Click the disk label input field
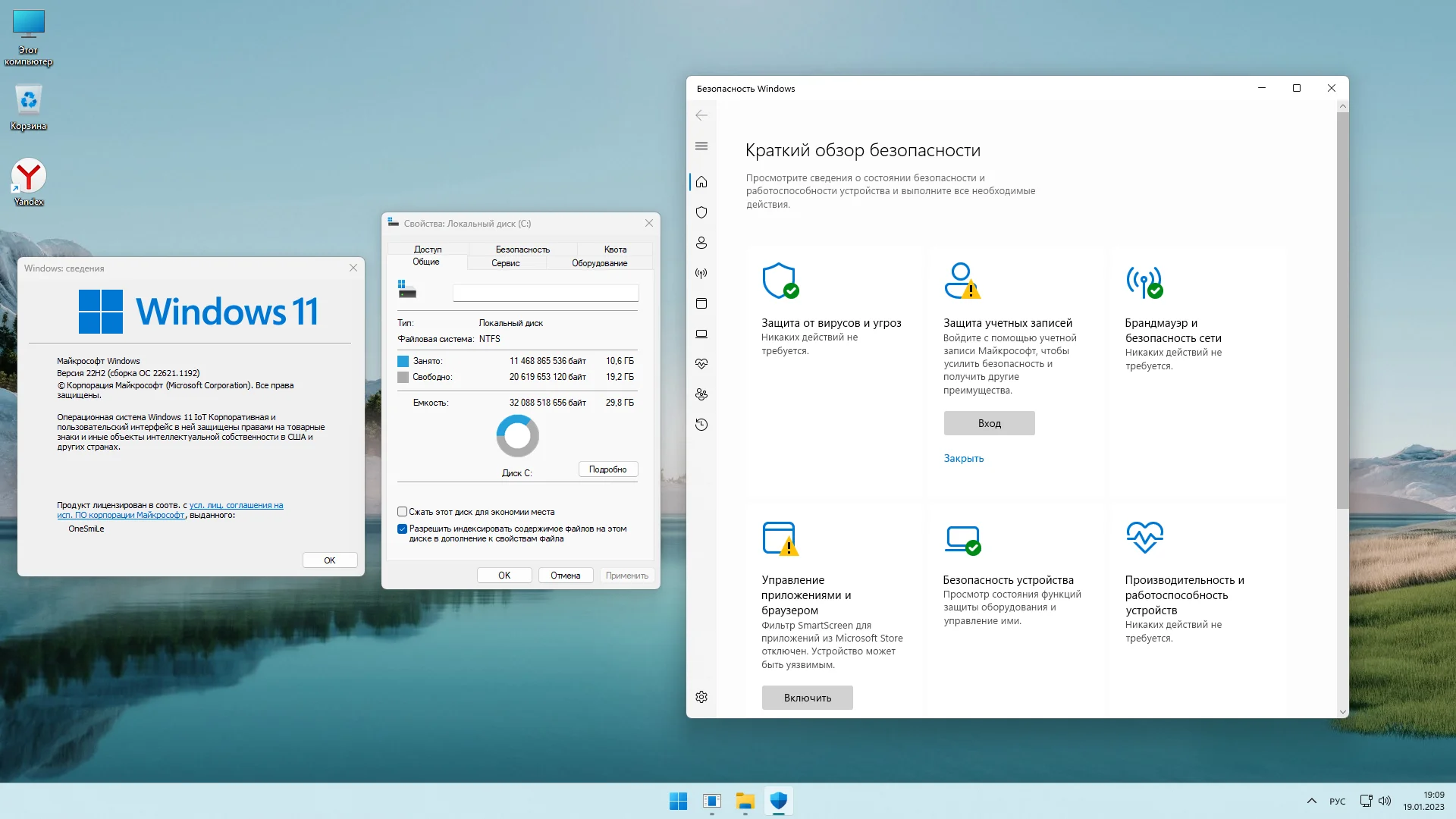Image resolution: width=1456 pixels, height=819 pixels. tap(545, 293)
